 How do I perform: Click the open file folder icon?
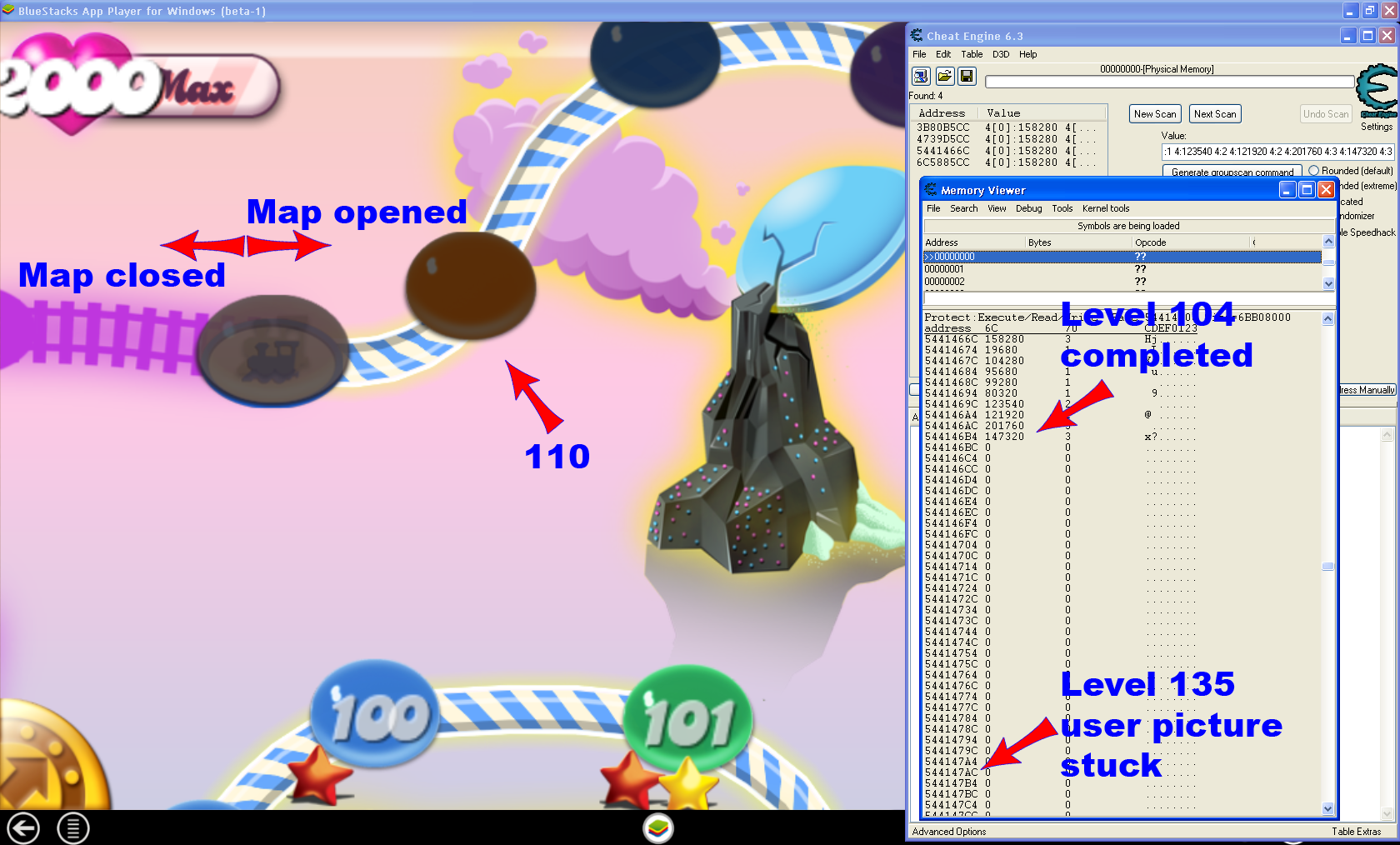coord(944,77)
